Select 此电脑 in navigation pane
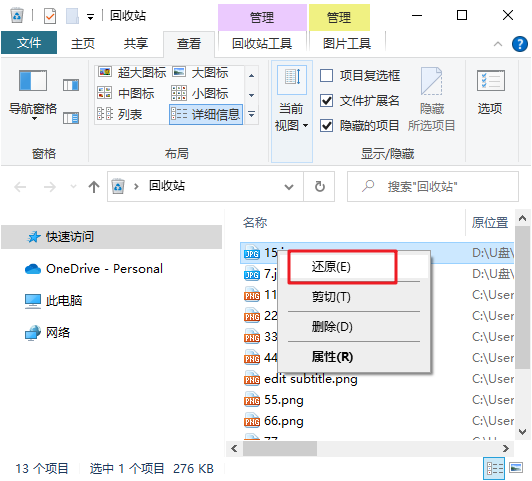This screenshot has width=532, height=481. (54, 301)
